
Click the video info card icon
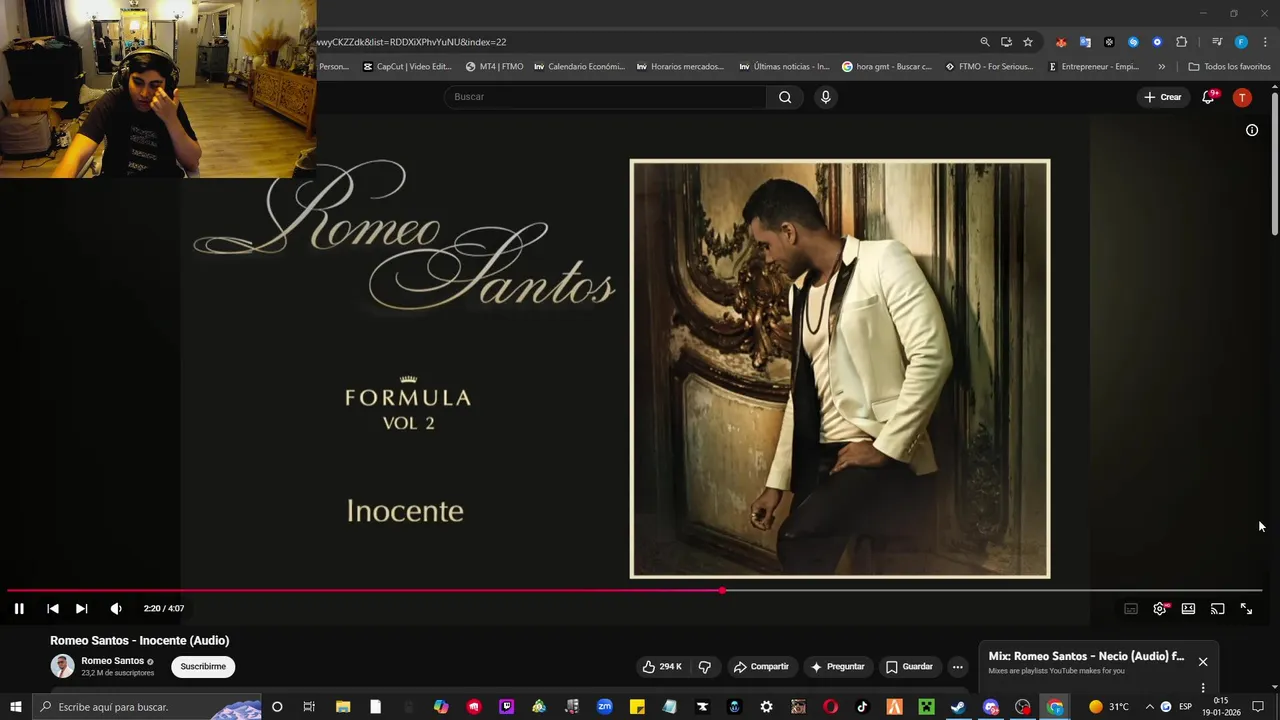pos(1251,130)
